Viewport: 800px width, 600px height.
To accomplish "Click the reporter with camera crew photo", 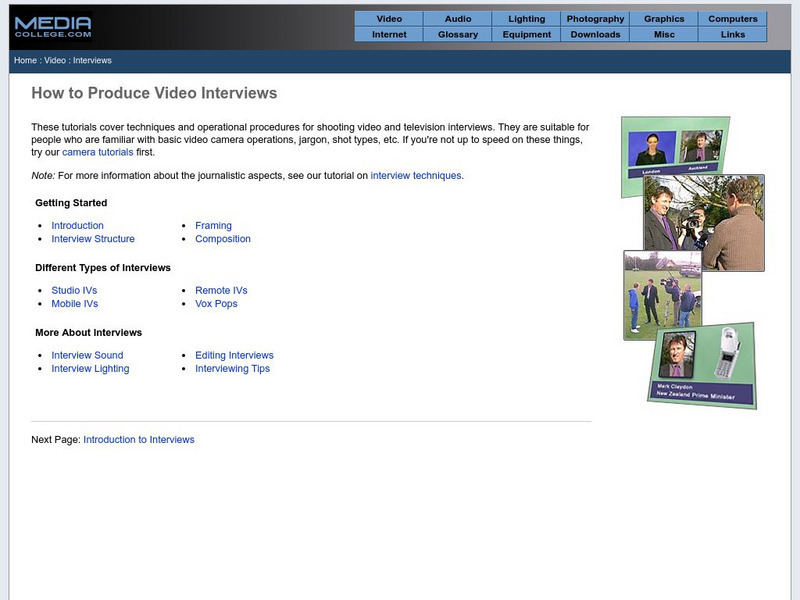I will [704, 225].
